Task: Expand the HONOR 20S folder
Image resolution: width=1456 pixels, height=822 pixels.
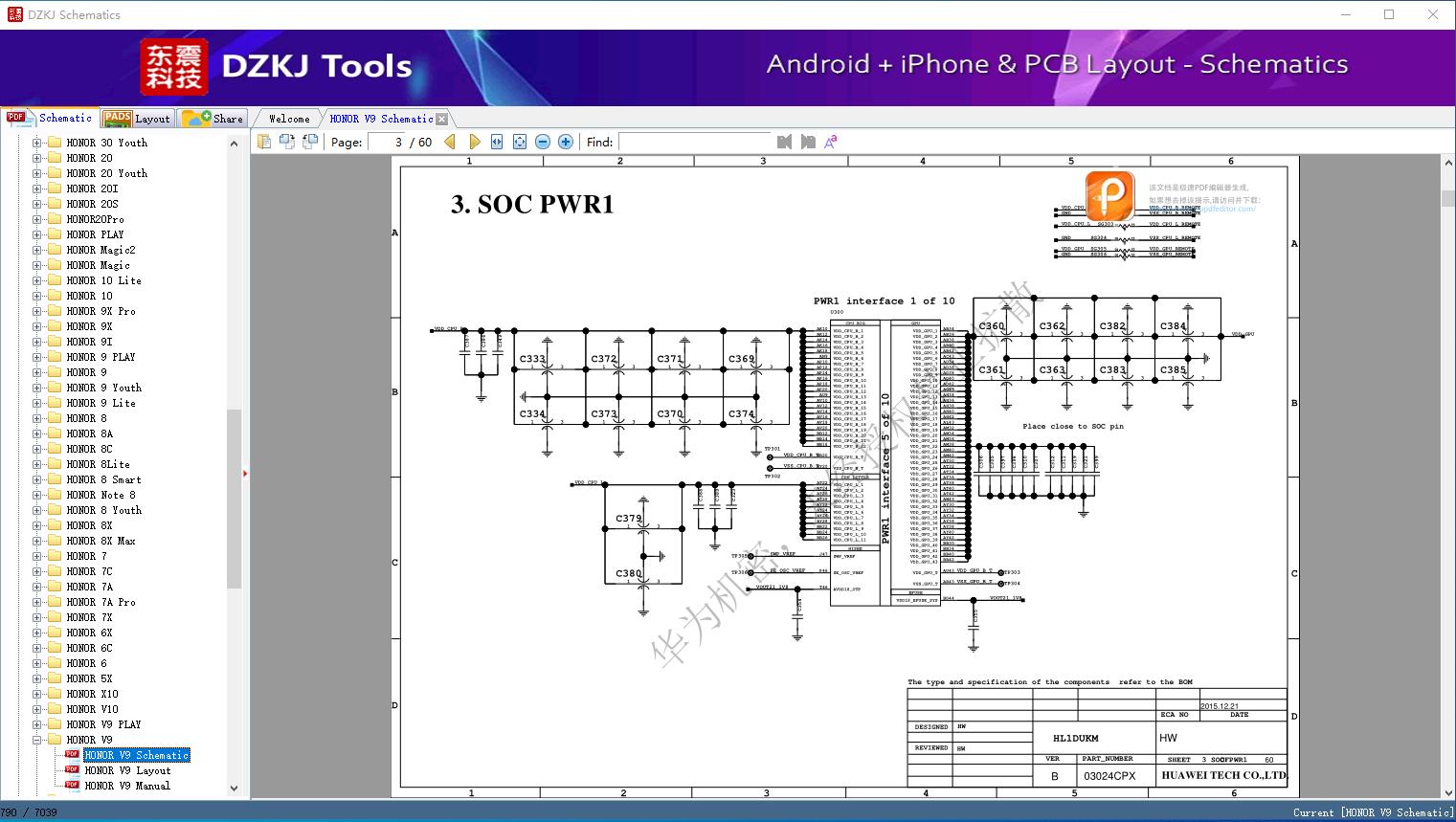Action: coord(36,204)
